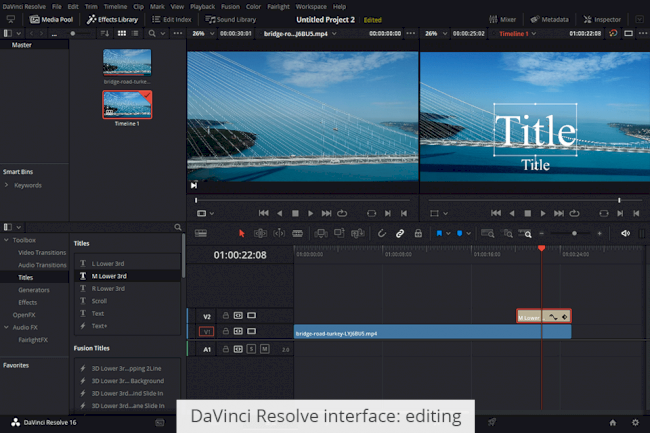The height and width of the screenshot is (433, 650).
Task: Open the Fairlight menu
Action: pos(279,7)
